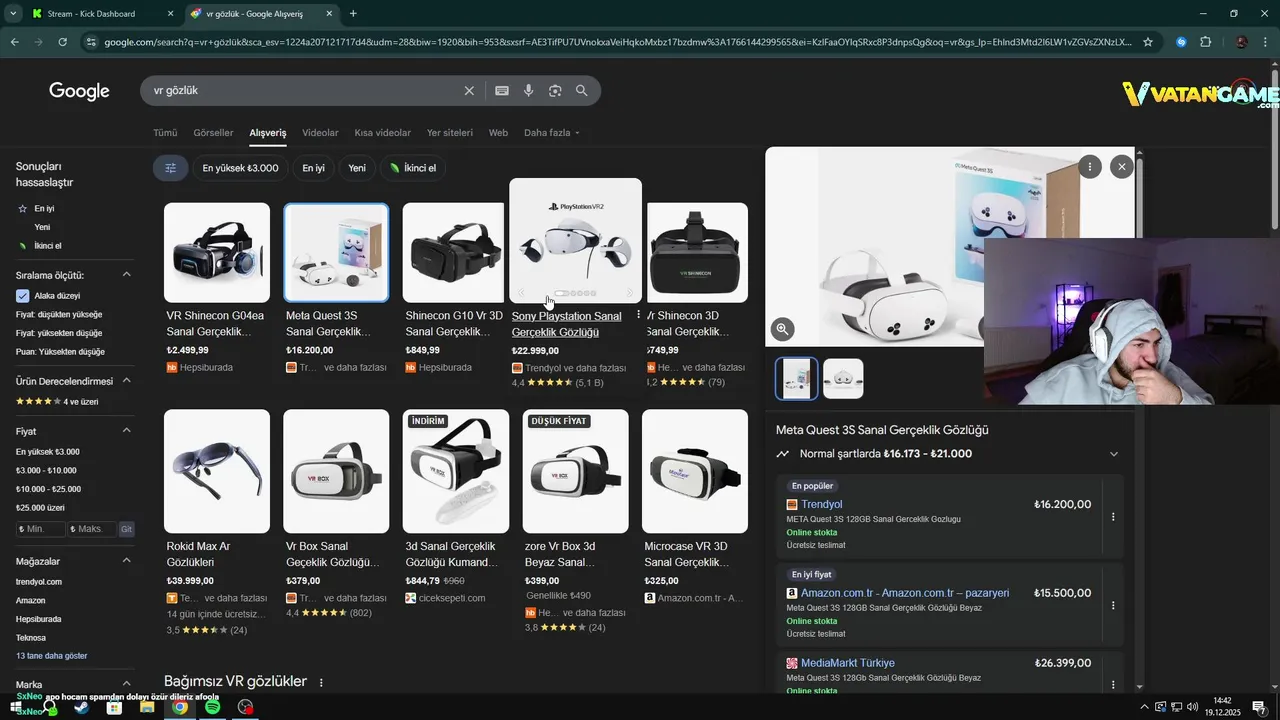Apply the İkinci el filter chip
1280x720 pixels.
pos(413,168)
